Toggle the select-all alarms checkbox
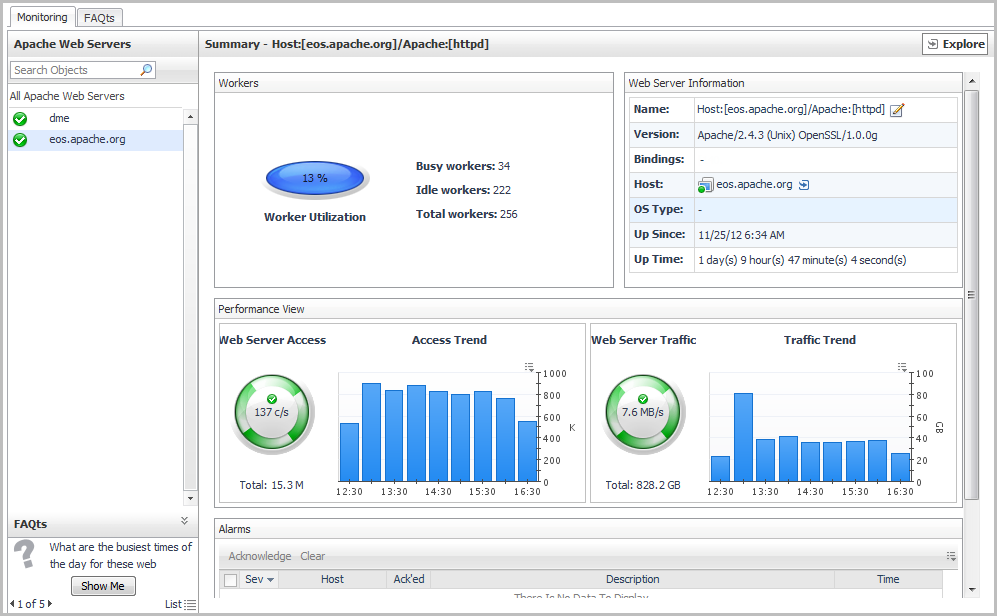The width and height of the screenshot is (997, 616). (231, 580)
